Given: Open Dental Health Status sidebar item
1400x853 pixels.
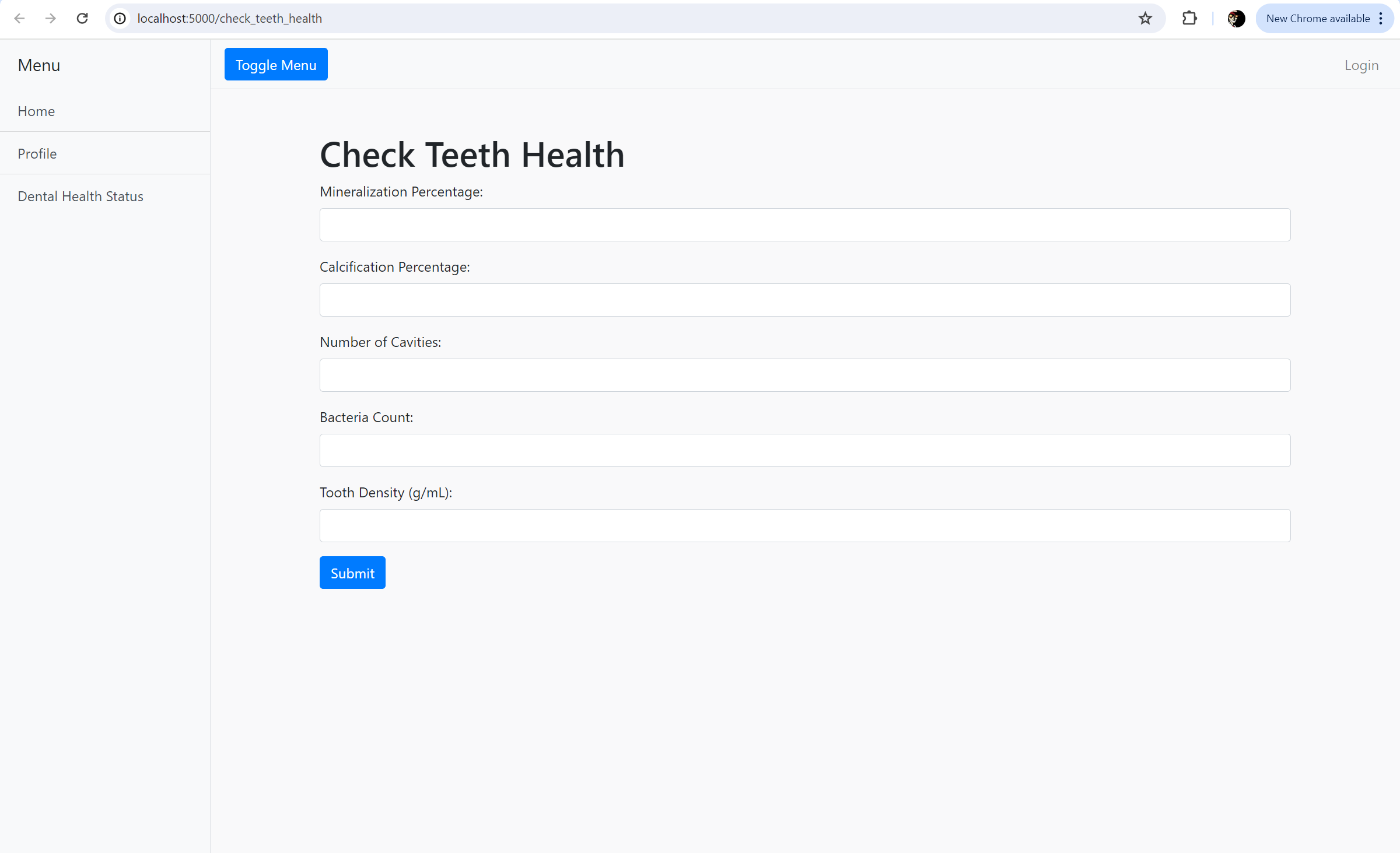Looking at the screenshot, I should 80,196.
